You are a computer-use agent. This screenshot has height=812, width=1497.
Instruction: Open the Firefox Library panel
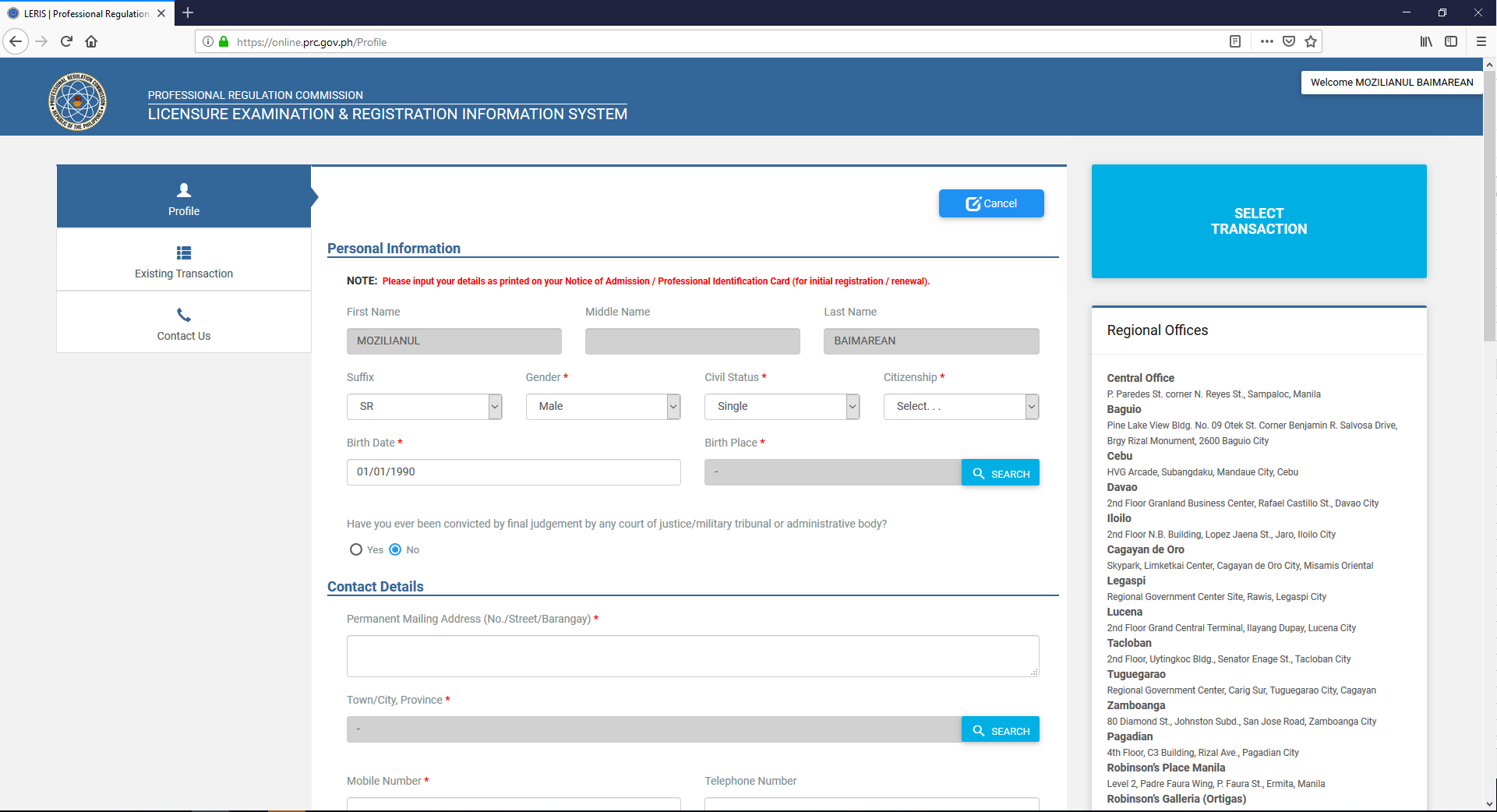pyautogui.click(x=1426, y=41)
